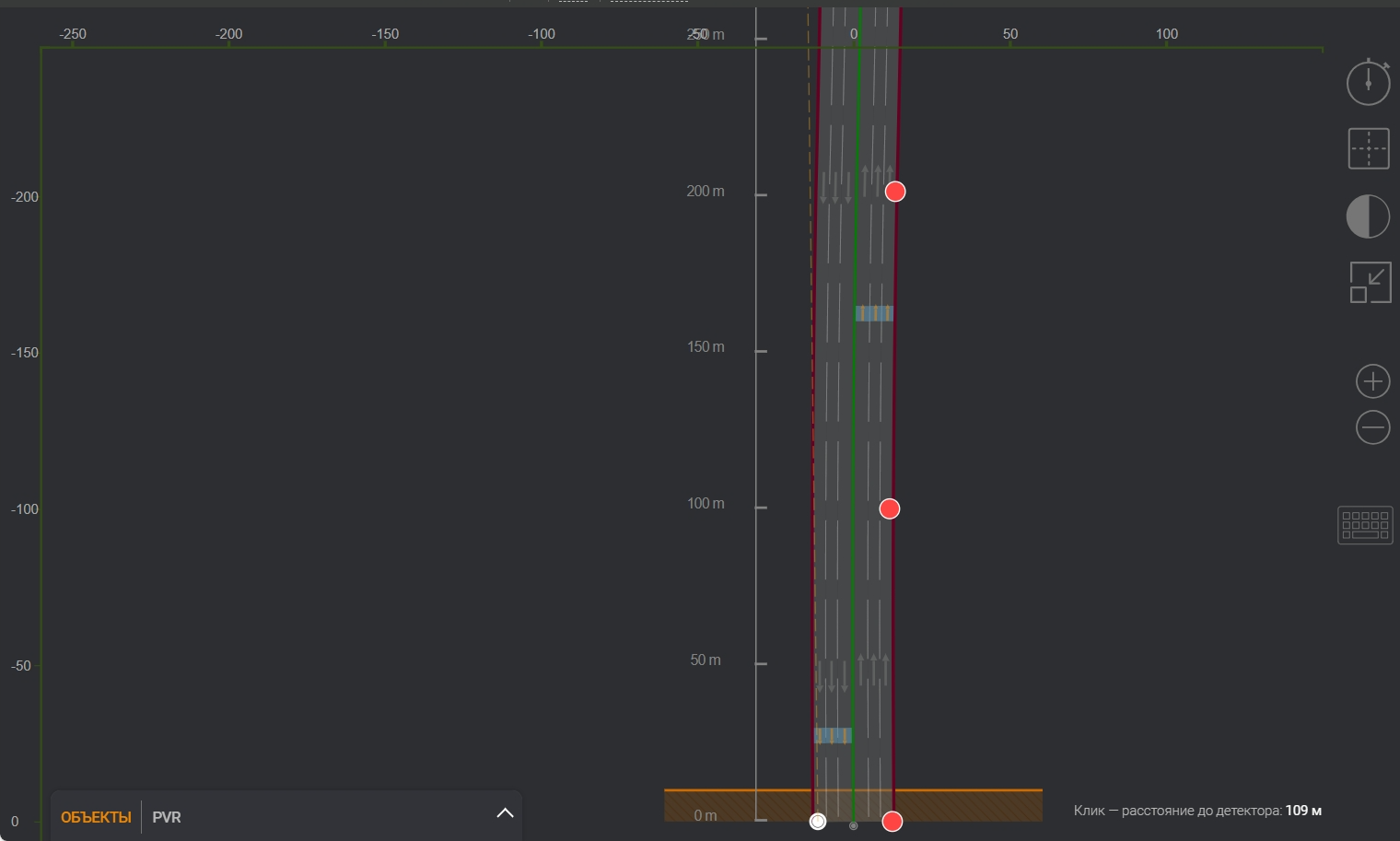Zoom in with the plus icon
The image size is (1400, 841).
[x=1372, y=381]
